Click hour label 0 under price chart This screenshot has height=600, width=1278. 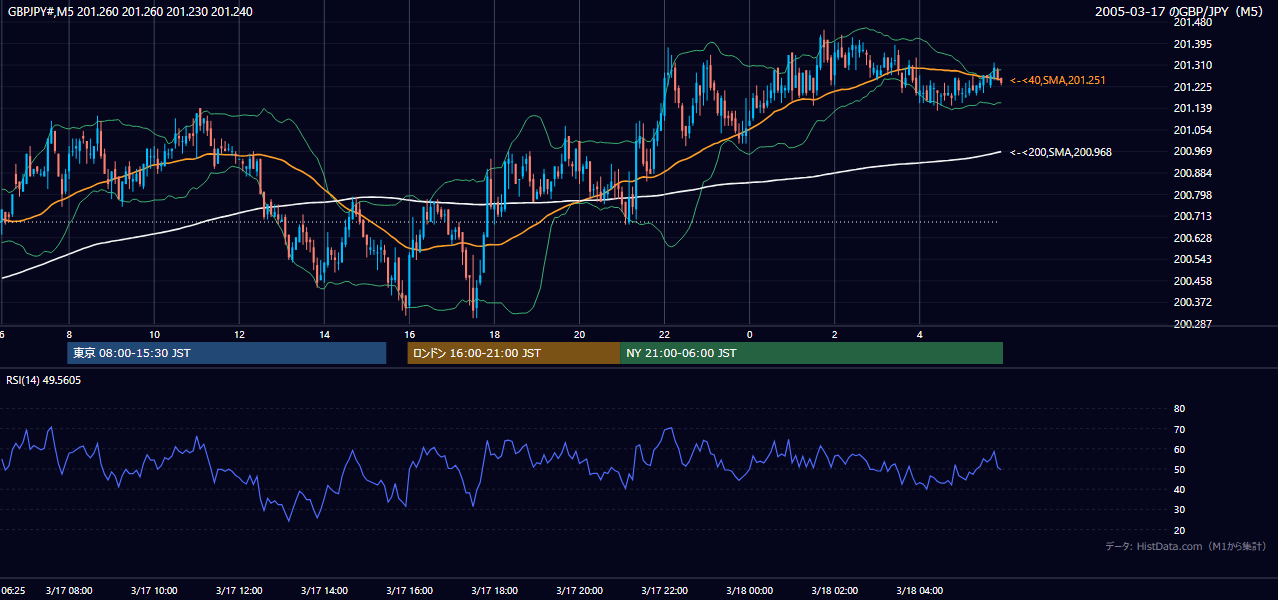pos(749,334)
